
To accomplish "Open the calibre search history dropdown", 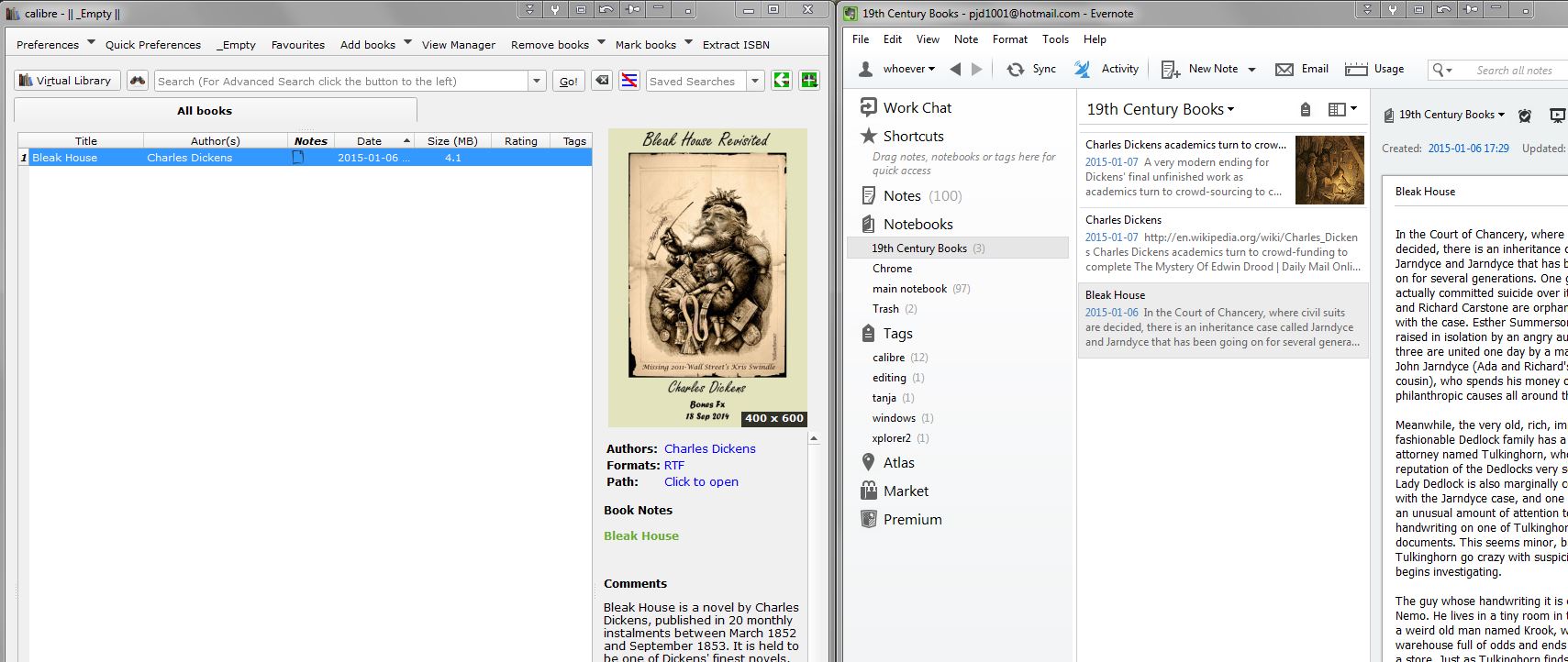I will tap(537, 81).
